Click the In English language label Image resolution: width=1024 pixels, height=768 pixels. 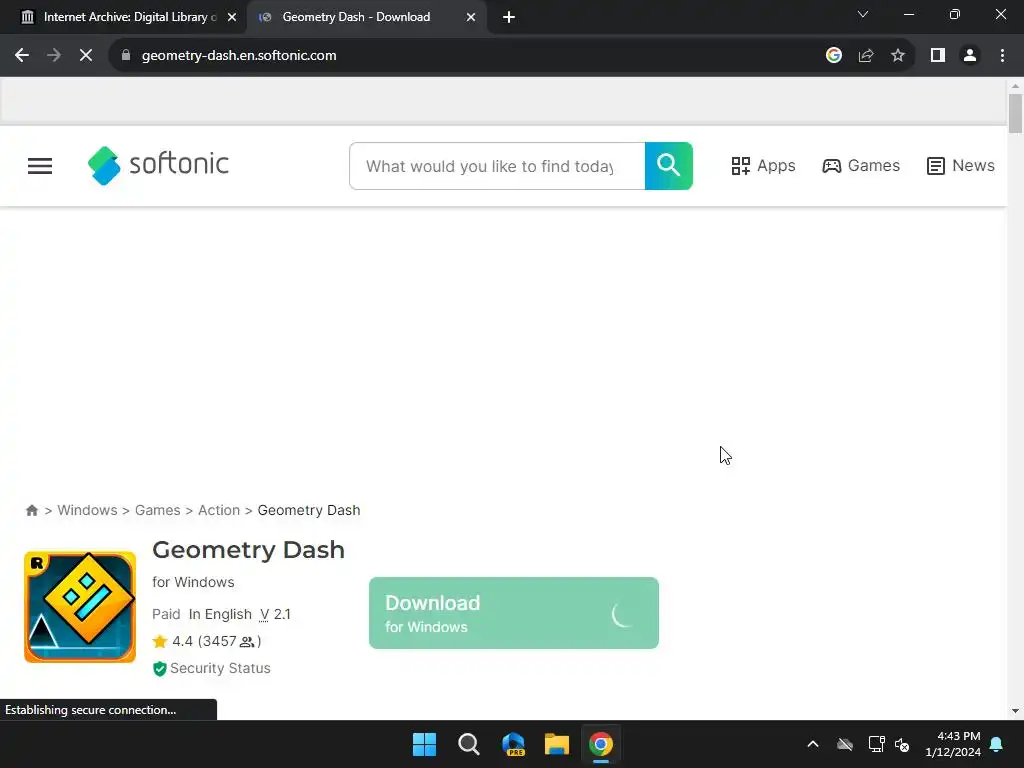click(220, 614)
